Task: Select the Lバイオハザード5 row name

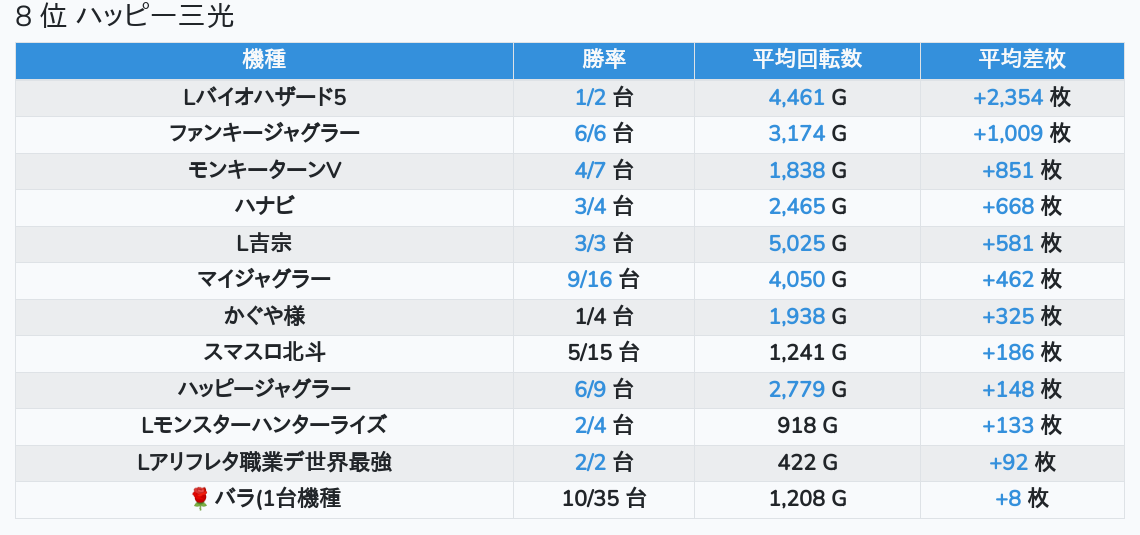Action: coord(264,97)
